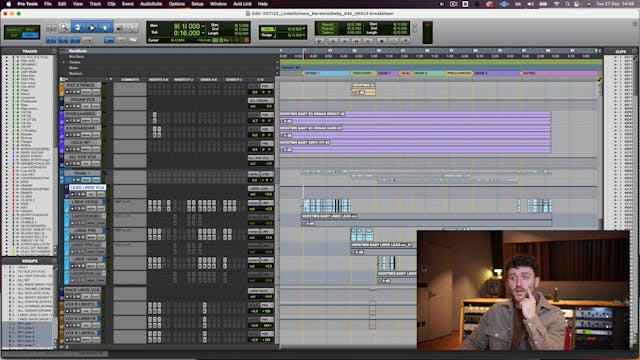Screen dimensions: 640x360
Task: Select the Pencil tool
Action: point(133,28)
